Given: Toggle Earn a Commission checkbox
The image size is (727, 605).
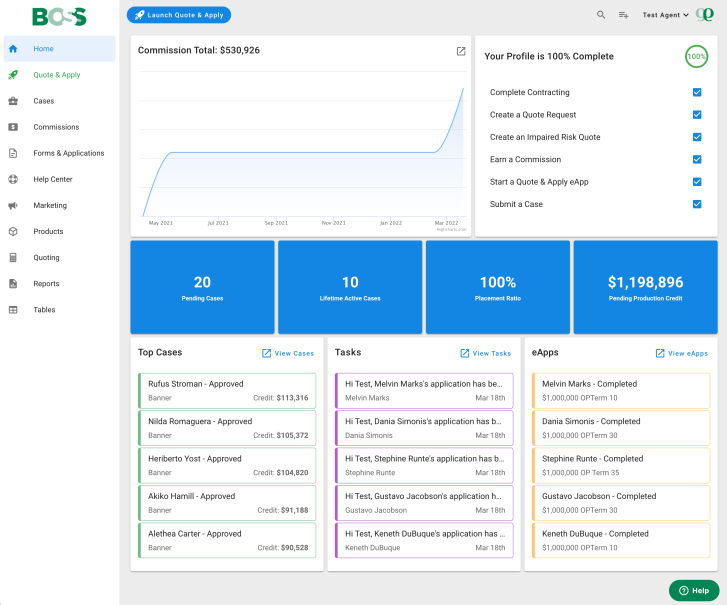Looking at the screenshot, I should tap(697, 159).
